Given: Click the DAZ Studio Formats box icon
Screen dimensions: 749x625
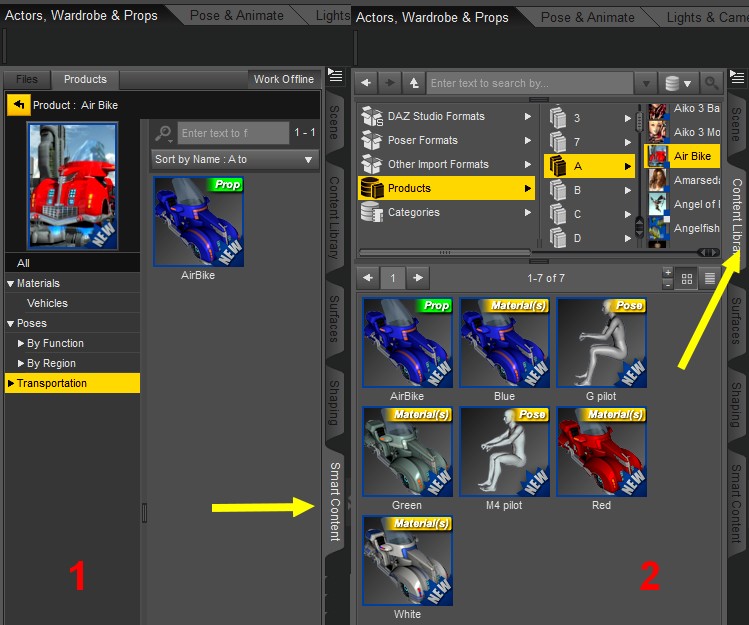Looking at the screenshot, I should pos(372,116).
